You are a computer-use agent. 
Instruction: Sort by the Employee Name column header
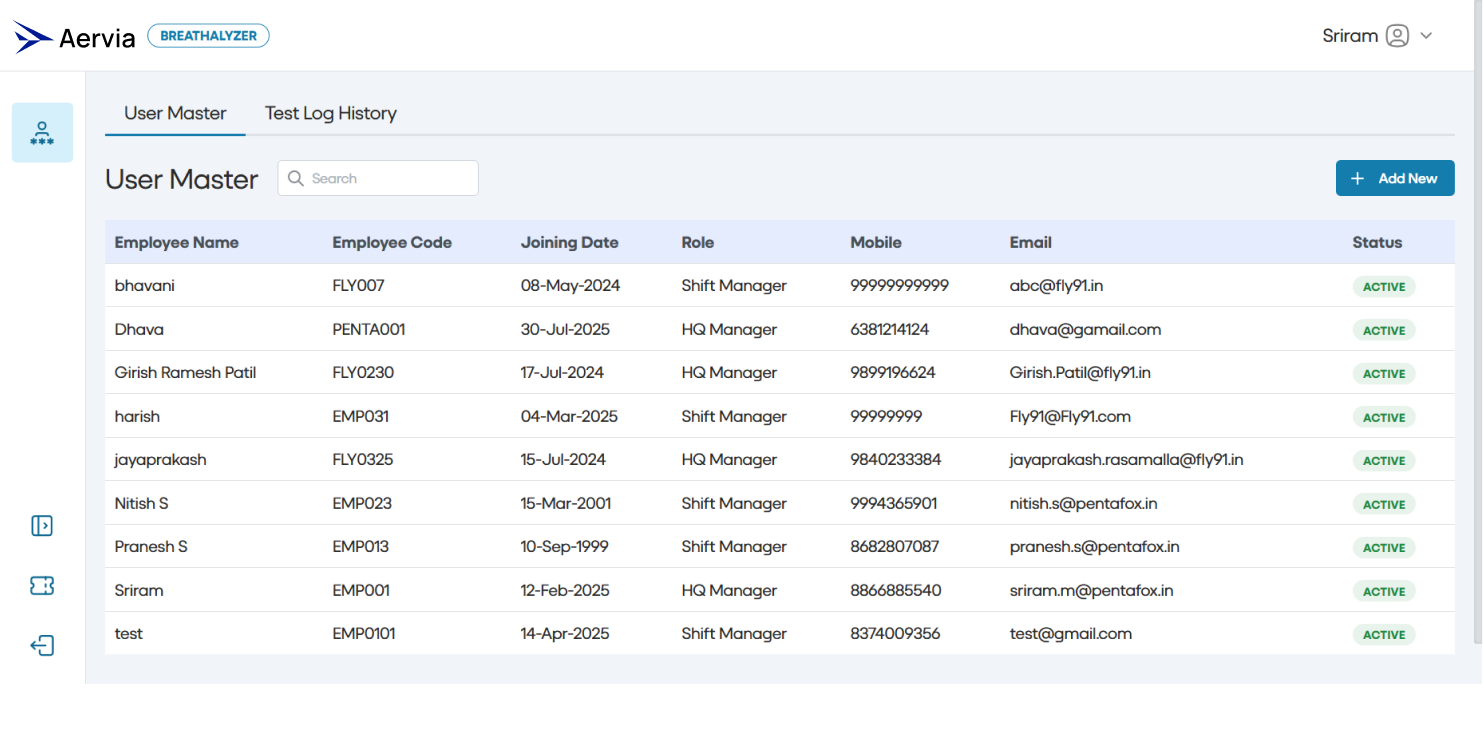176,242
